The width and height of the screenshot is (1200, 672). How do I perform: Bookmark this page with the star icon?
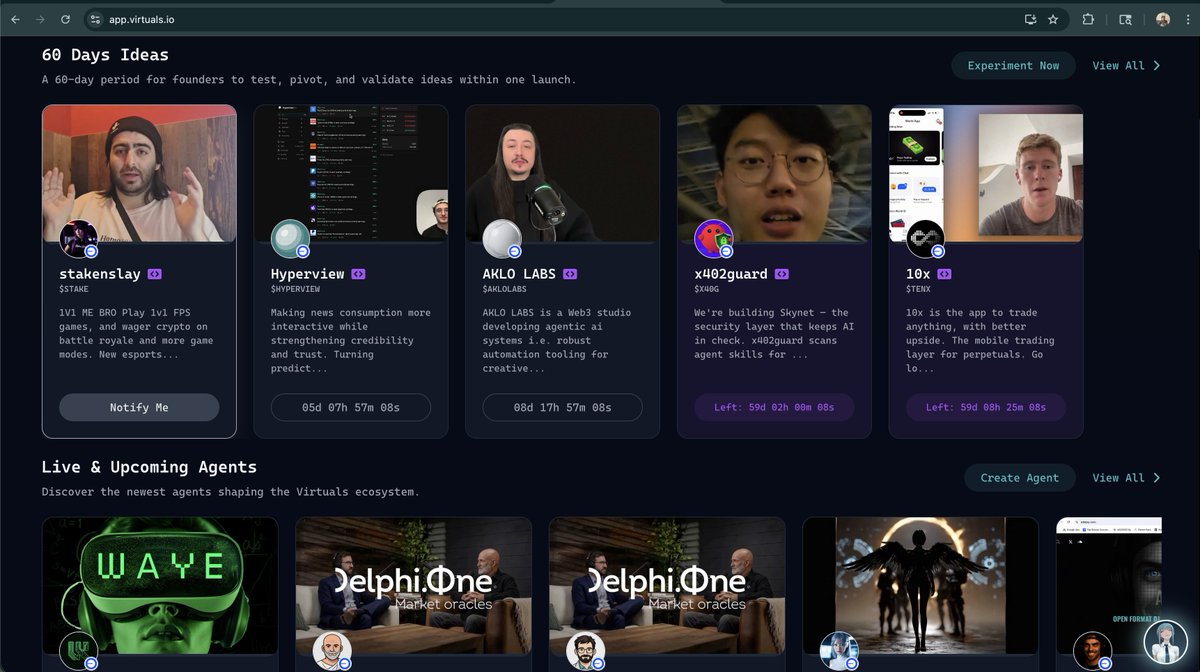1053,19
